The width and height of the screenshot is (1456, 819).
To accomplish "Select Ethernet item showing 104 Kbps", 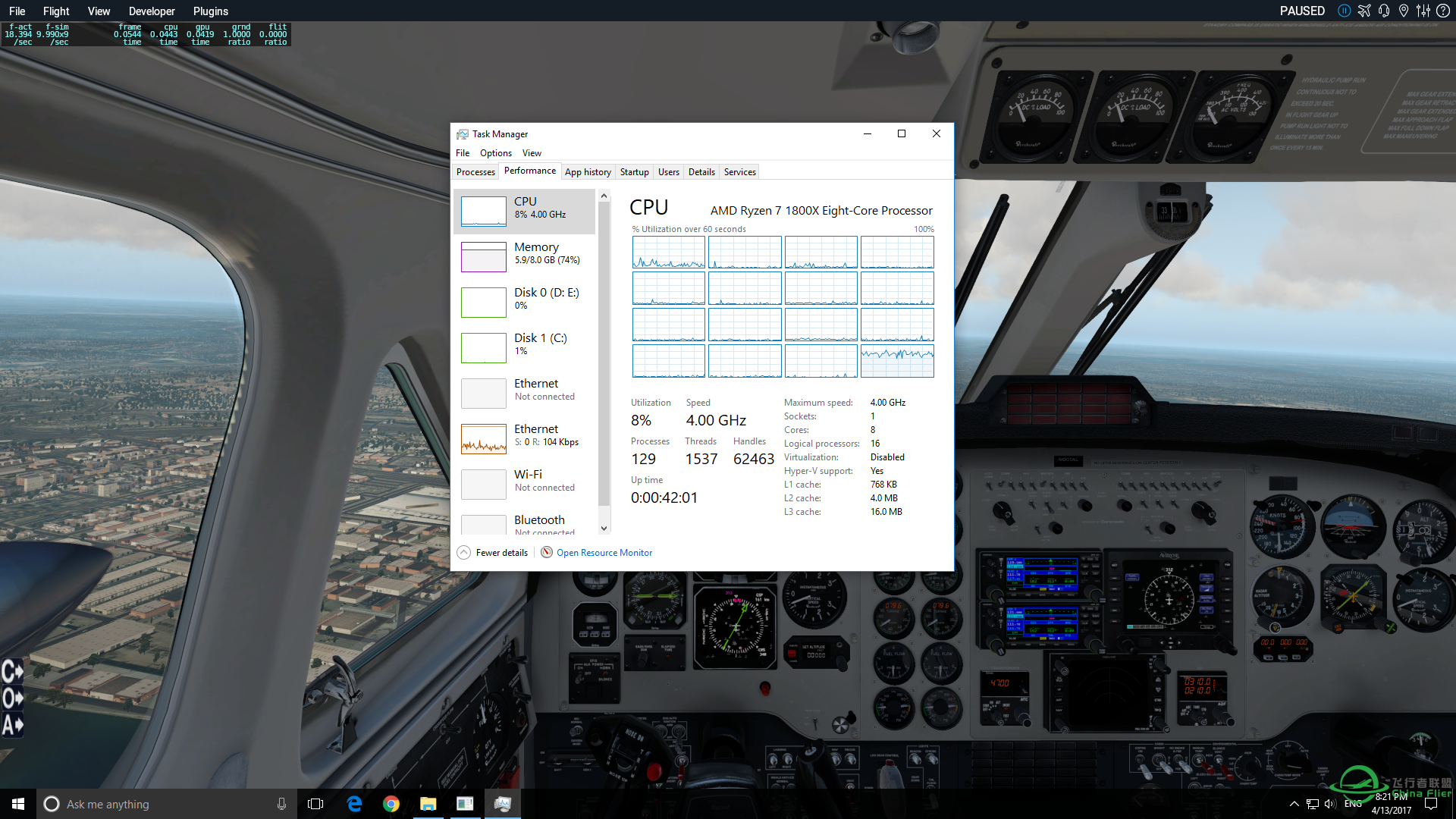I will tap(525, 438).
